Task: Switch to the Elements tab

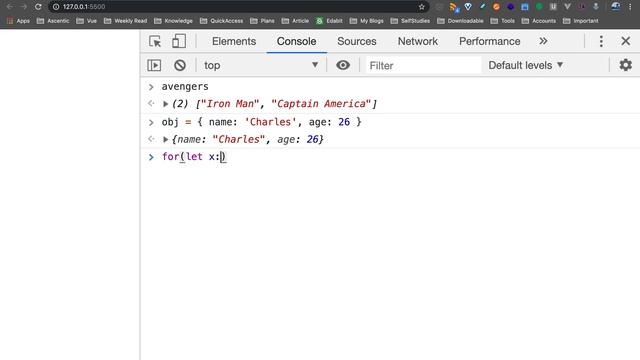Action: 234,41
